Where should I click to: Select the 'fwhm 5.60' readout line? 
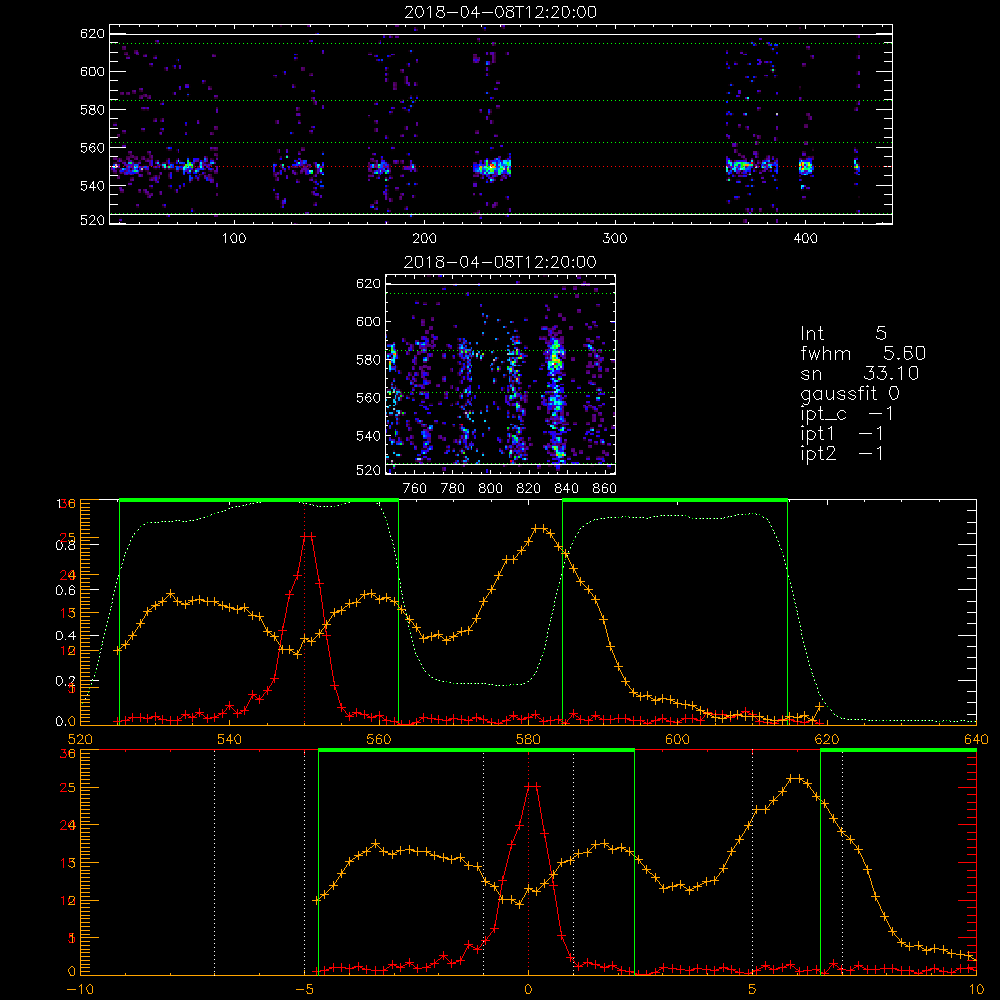pyautogui.click(x=863, y=353)
